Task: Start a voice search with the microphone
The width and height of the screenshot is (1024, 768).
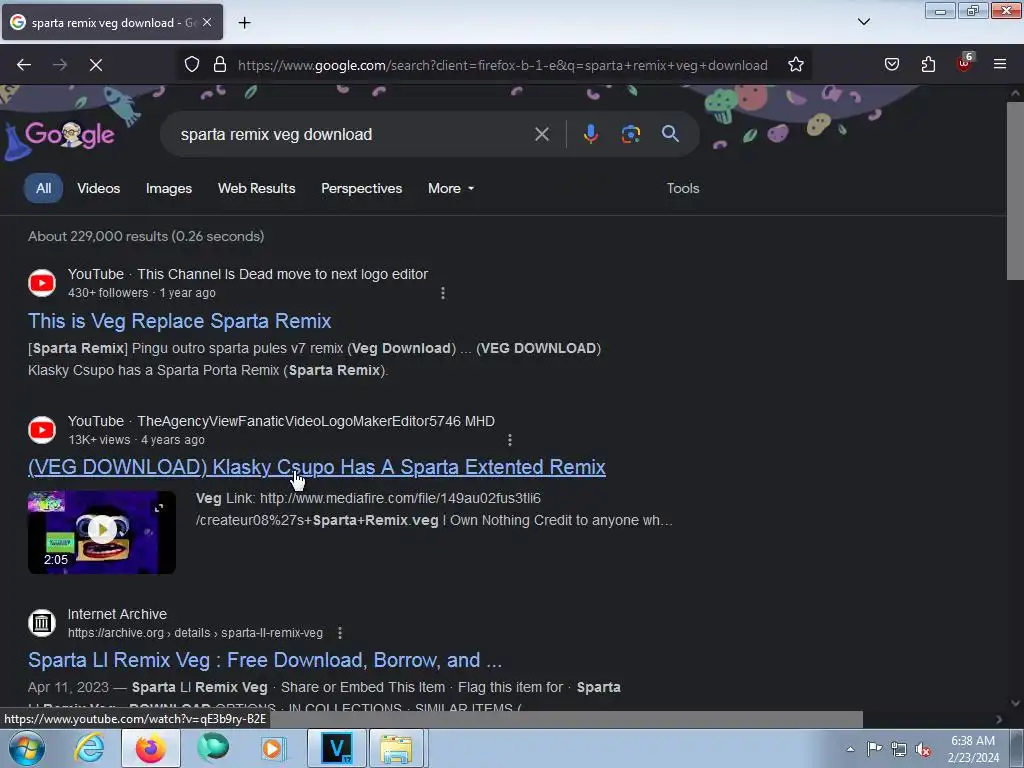Action: tap(590, 134)
